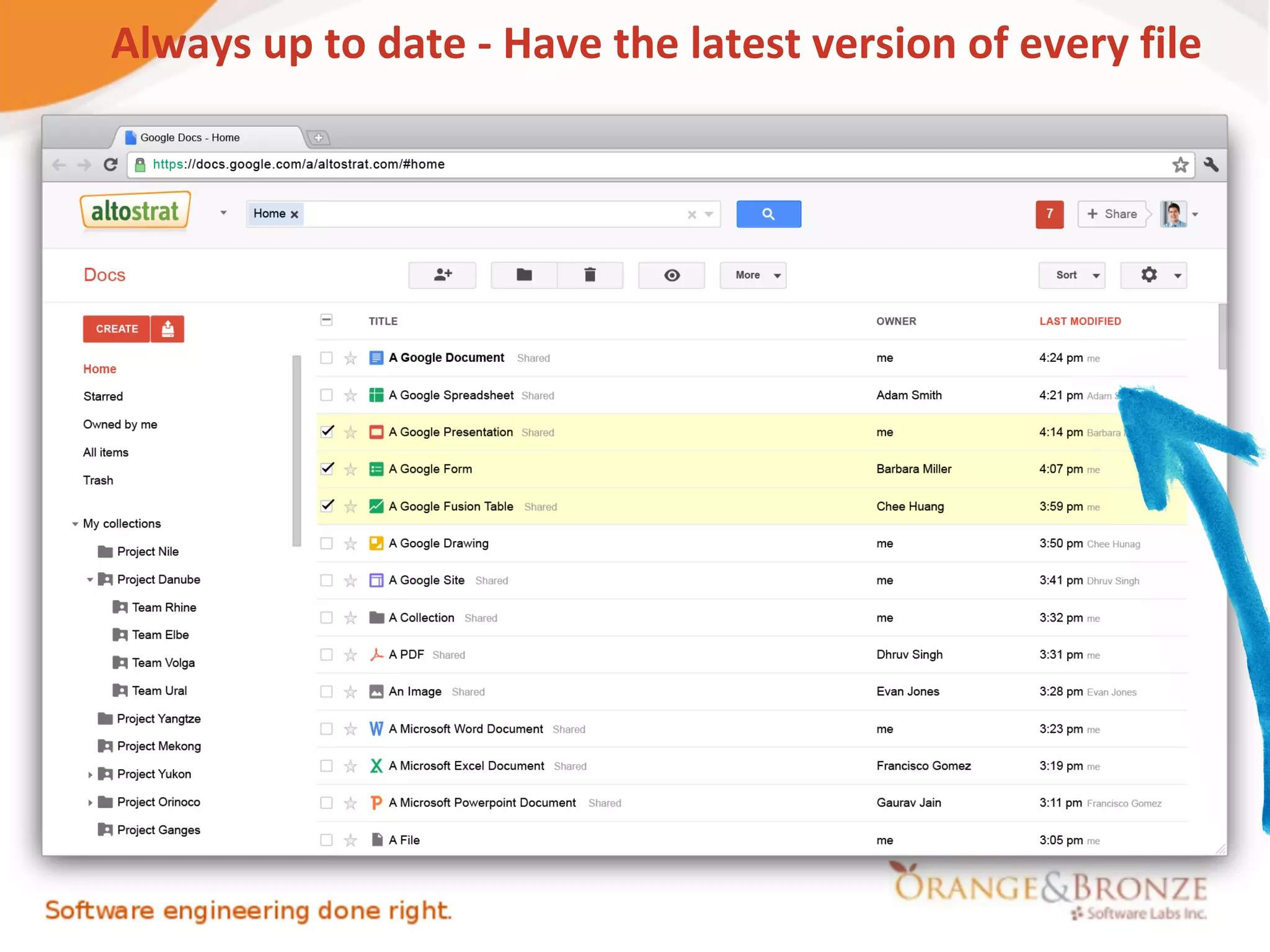Screen dimensions: 1270x952
Task: Click the Microsoft Word document icon
Action: pyautogui.click(x=376, y=729)
